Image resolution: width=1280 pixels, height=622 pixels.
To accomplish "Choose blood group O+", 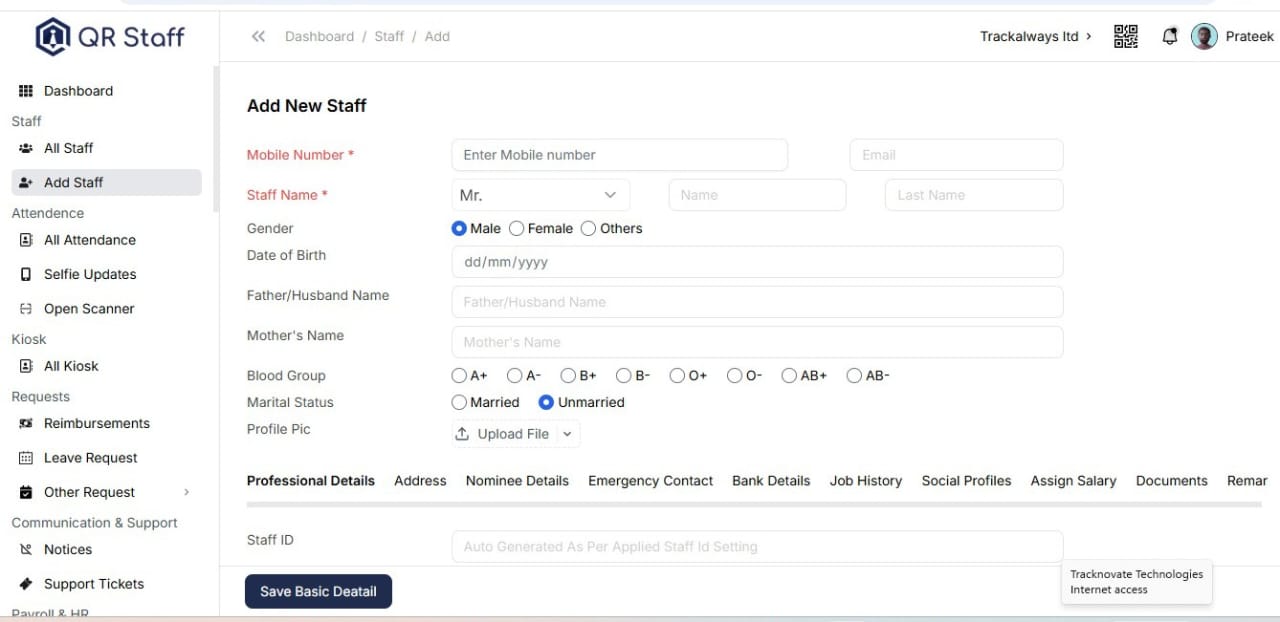I will coord(678,375).
